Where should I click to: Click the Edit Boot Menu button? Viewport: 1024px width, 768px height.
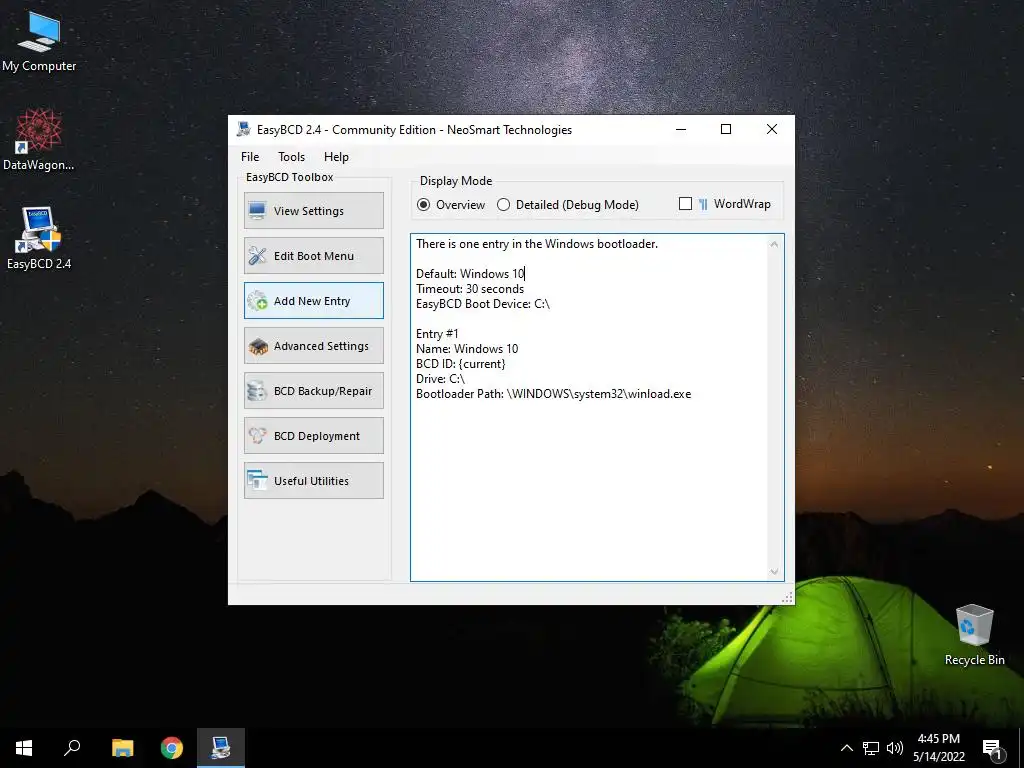(x=313, y=255)
